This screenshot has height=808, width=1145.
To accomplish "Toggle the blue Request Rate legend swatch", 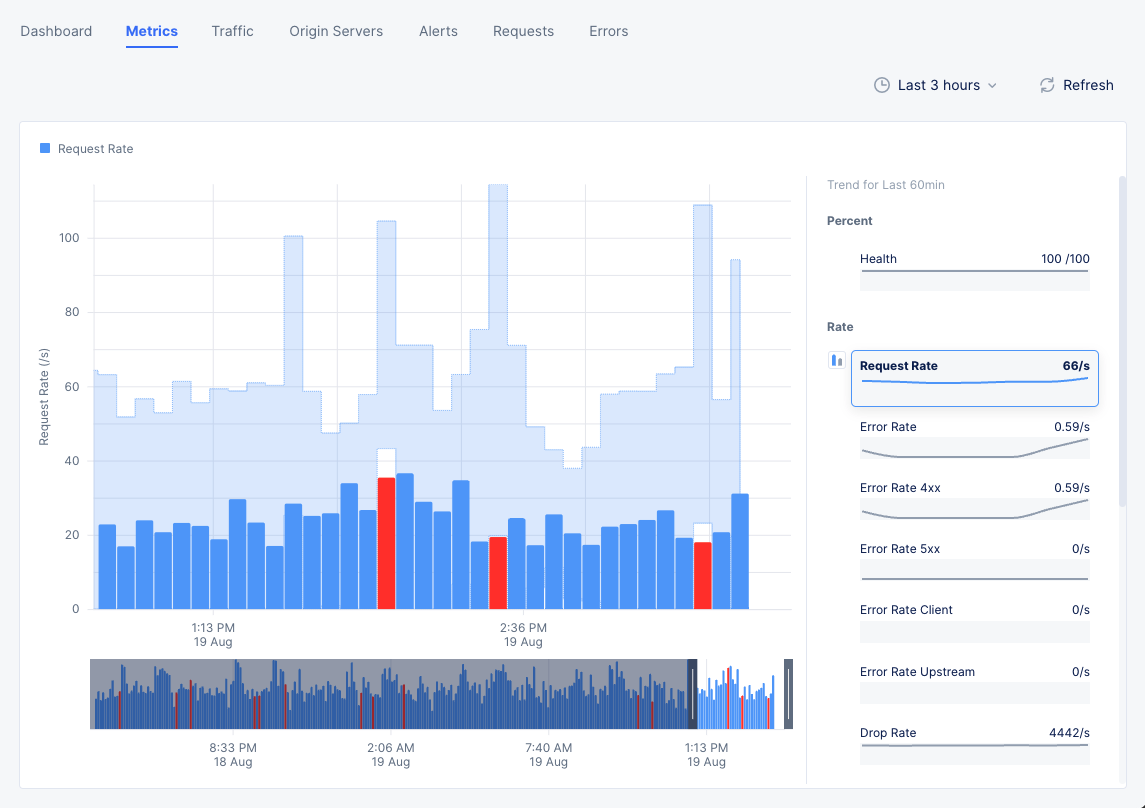I will [x=44, y=148].
